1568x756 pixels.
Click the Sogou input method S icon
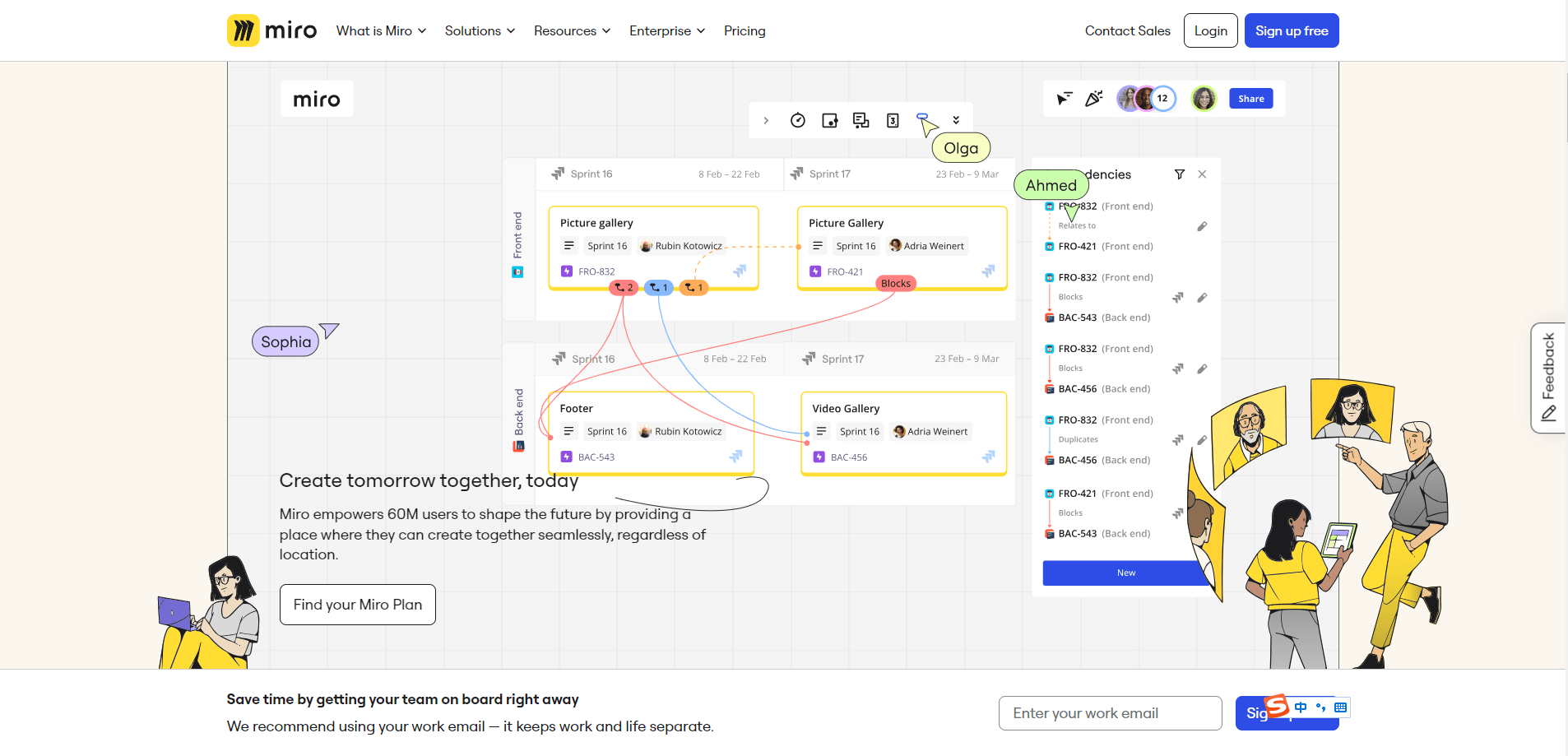coord(1276,706)
